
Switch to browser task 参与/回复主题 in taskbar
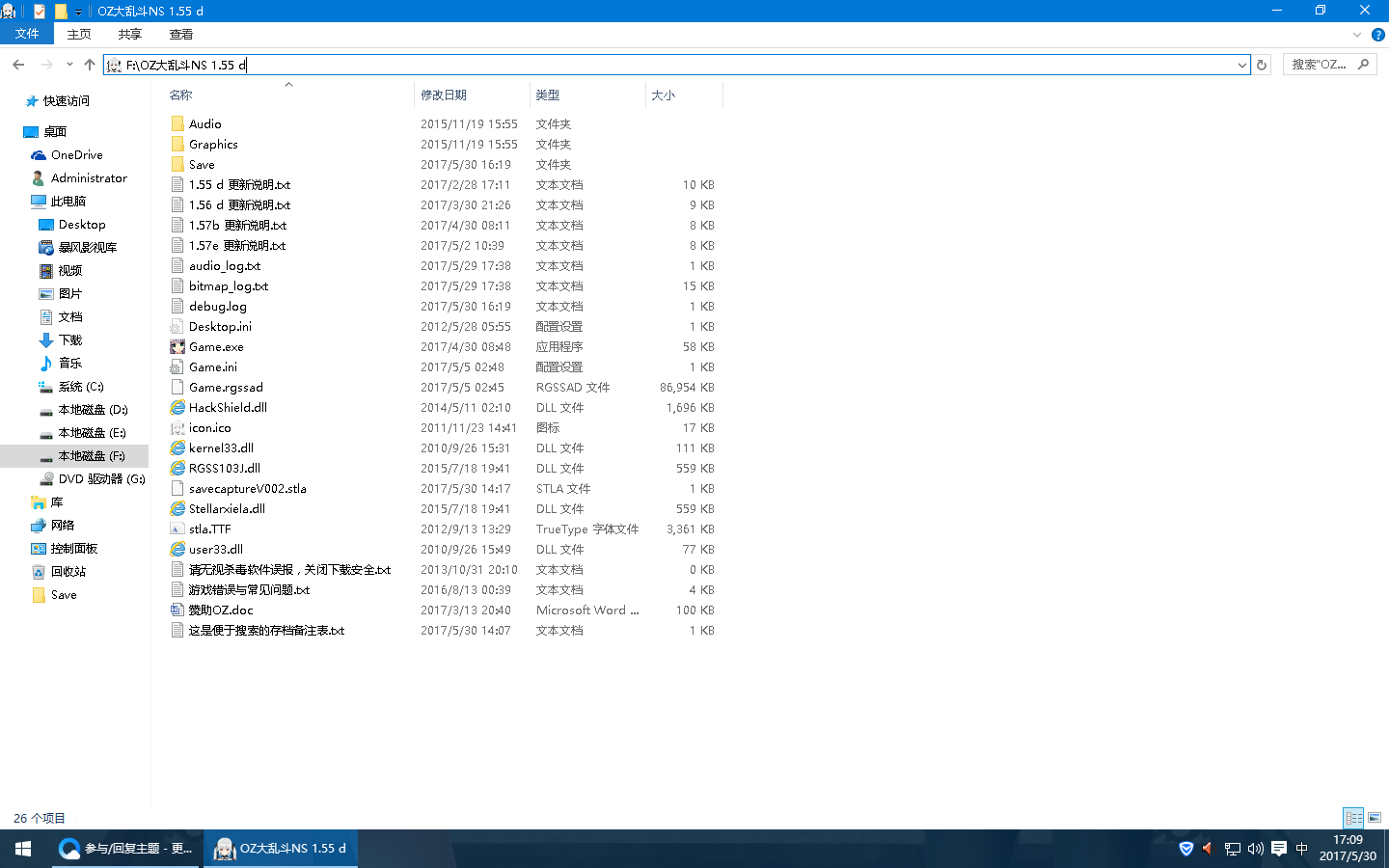tap(125, 849)
